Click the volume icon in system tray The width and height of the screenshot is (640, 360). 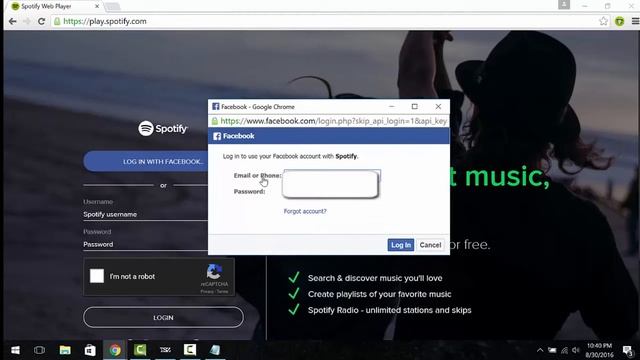pos(576,350)
